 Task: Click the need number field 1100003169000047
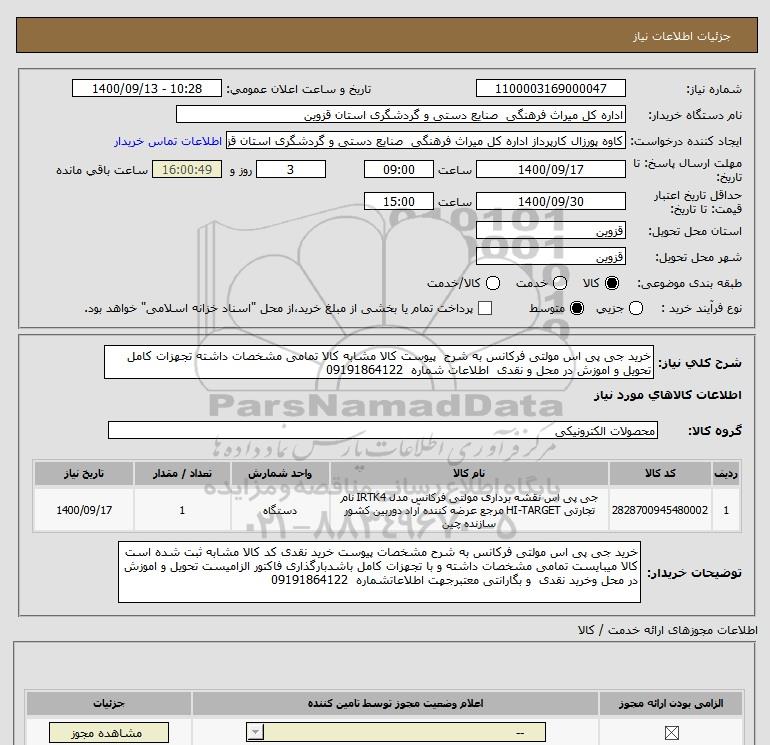[550, 88]
